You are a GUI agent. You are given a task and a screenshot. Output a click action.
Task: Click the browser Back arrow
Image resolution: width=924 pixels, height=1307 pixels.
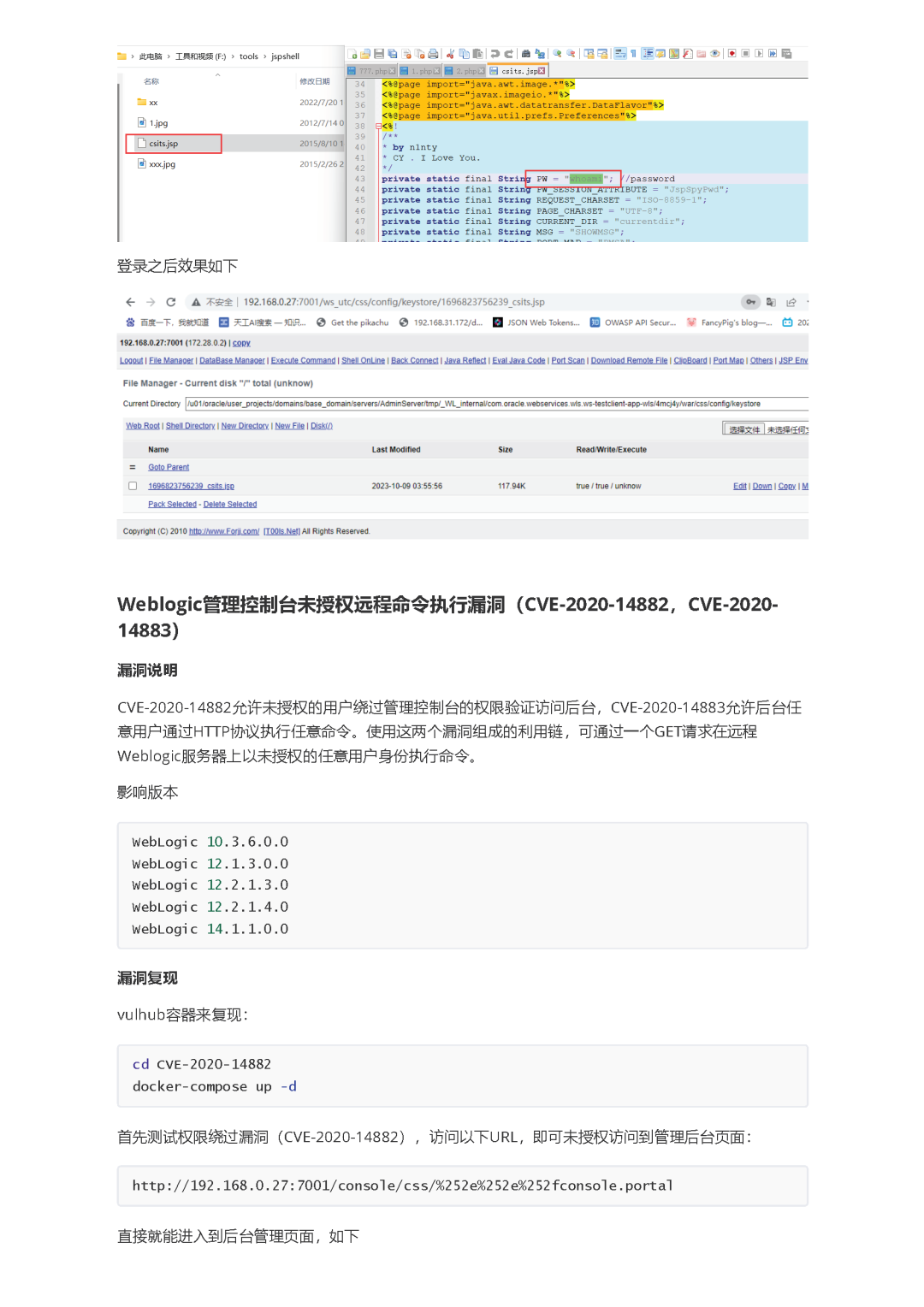130,302
